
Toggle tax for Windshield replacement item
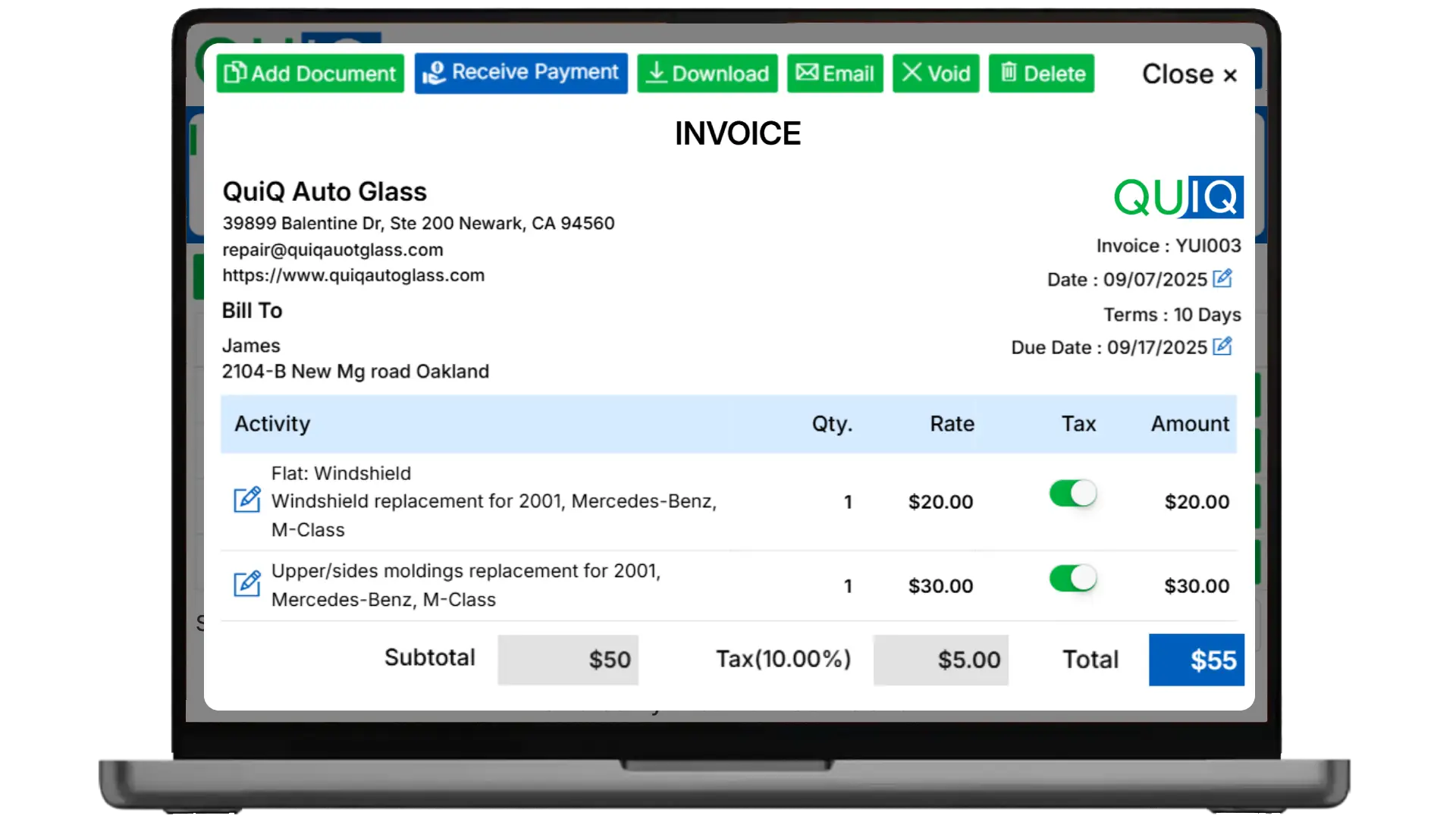click(1072, 494)
